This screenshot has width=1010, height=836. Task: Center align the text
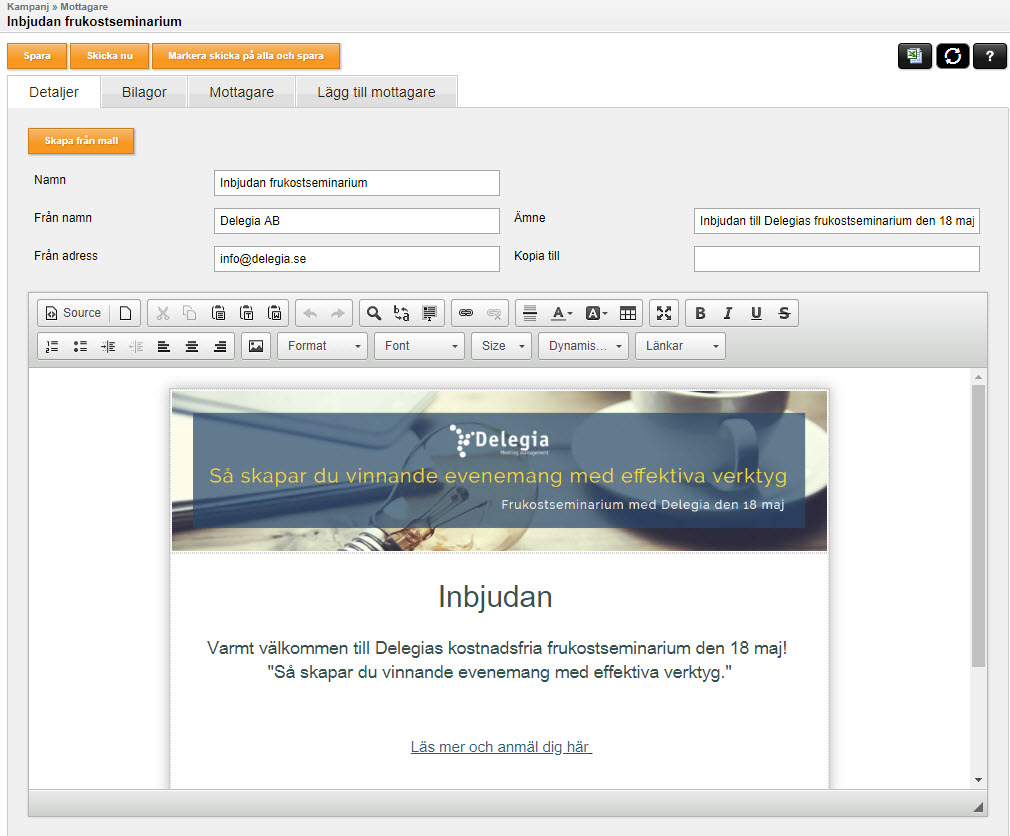pyautogui.click(x=192, y=346)
